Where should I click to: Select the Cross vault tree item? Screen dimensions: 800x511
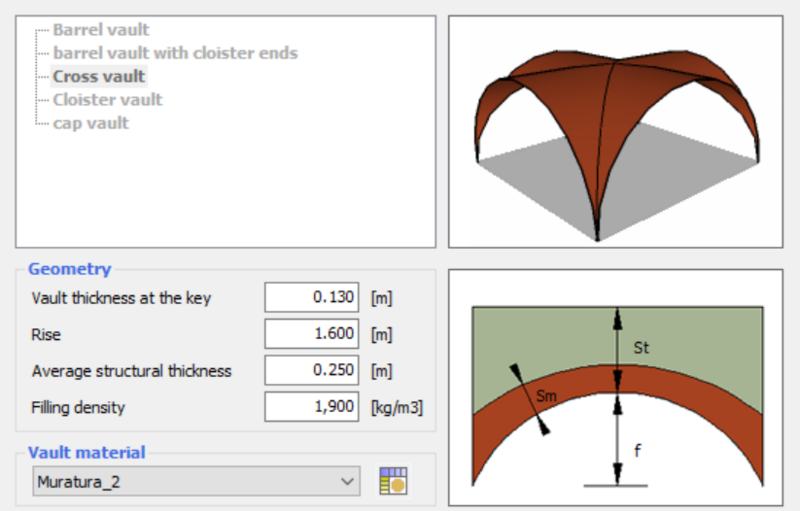click(x=99, y=76)
